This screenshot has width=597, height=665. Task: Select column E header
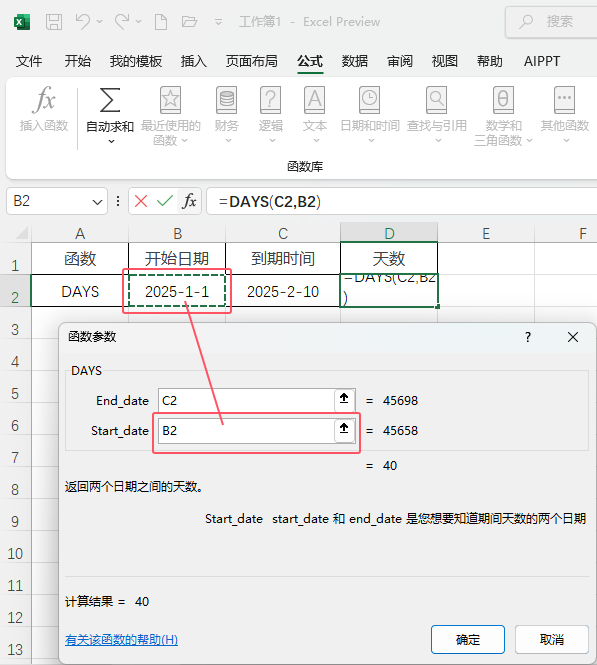point(486,233)
